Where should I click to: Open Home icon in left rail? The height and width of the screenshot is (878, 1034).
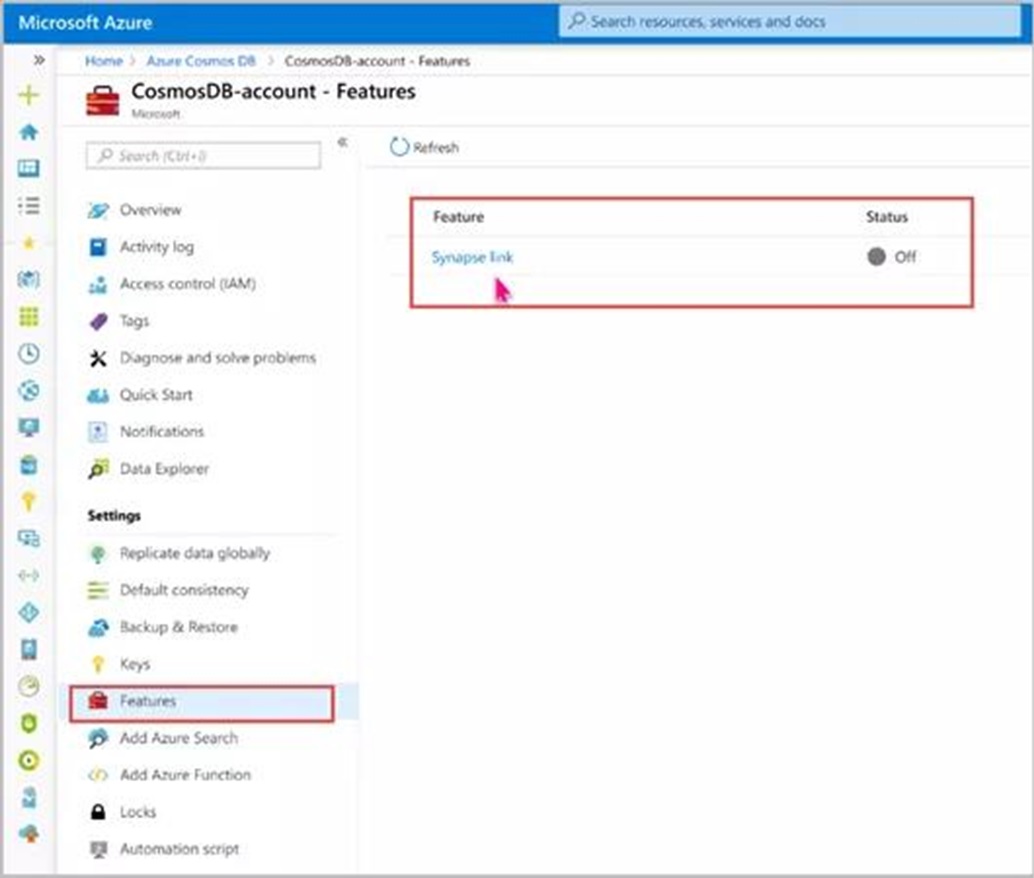click(x=29, y=132)
